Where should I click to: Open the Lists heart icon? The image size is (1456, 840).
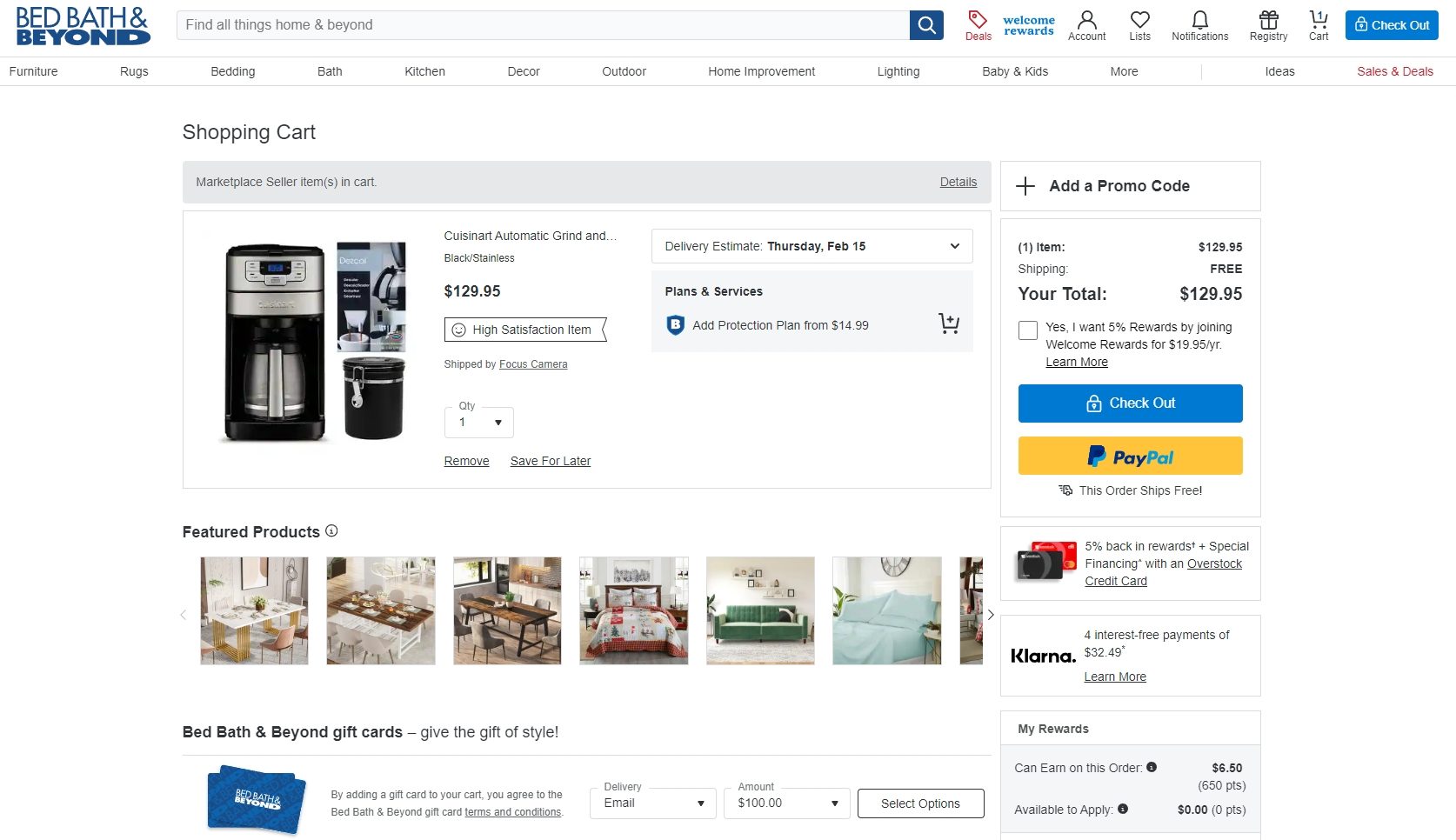(x=1139, y=25)
